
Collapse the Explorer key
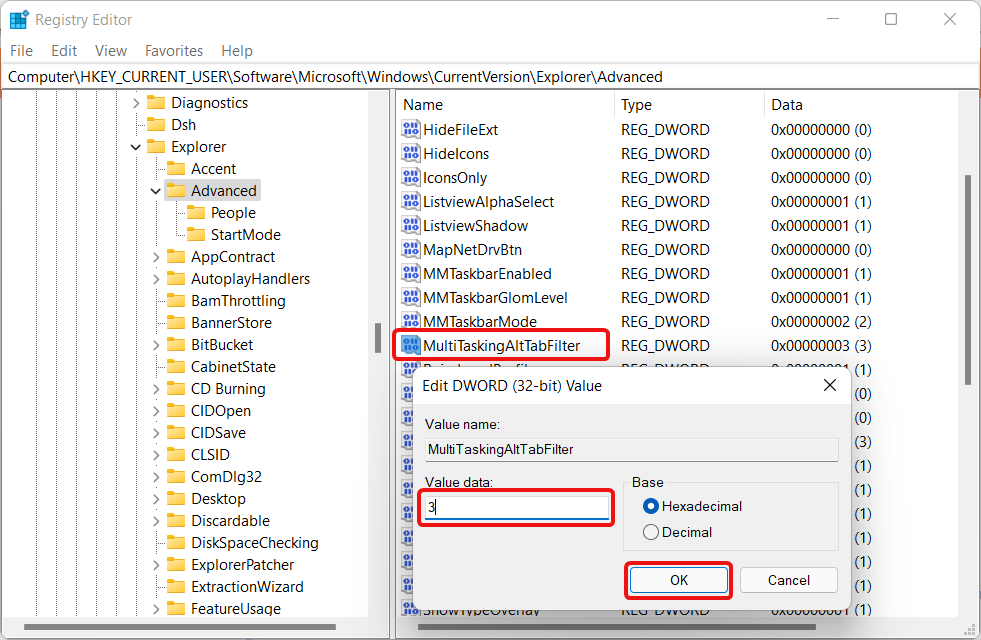[136, 147]
